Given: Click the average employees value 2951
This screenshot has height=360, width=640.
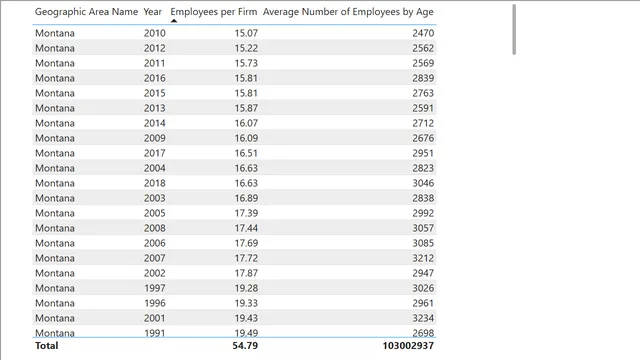Looking at the screenshot, I should (423, 153).
